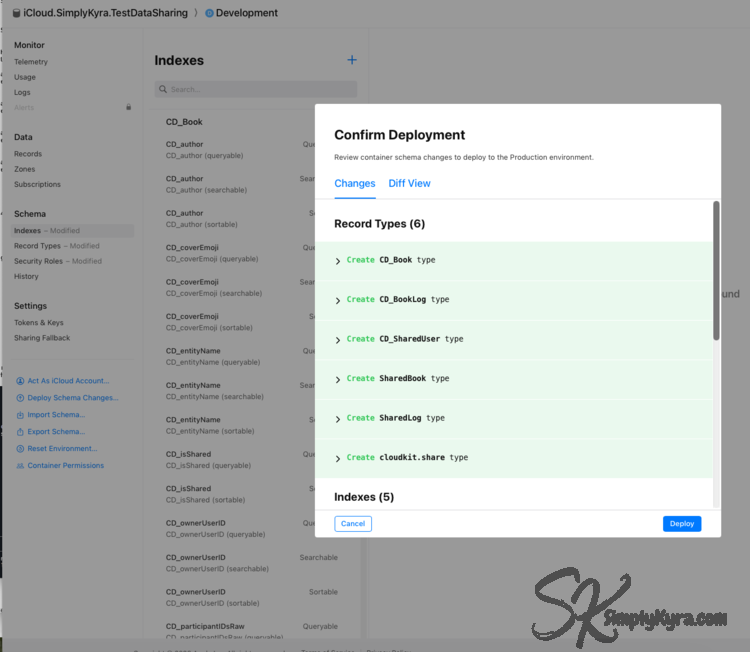
Task: Click the Export Schema link
Action: (x=56, y=431)
